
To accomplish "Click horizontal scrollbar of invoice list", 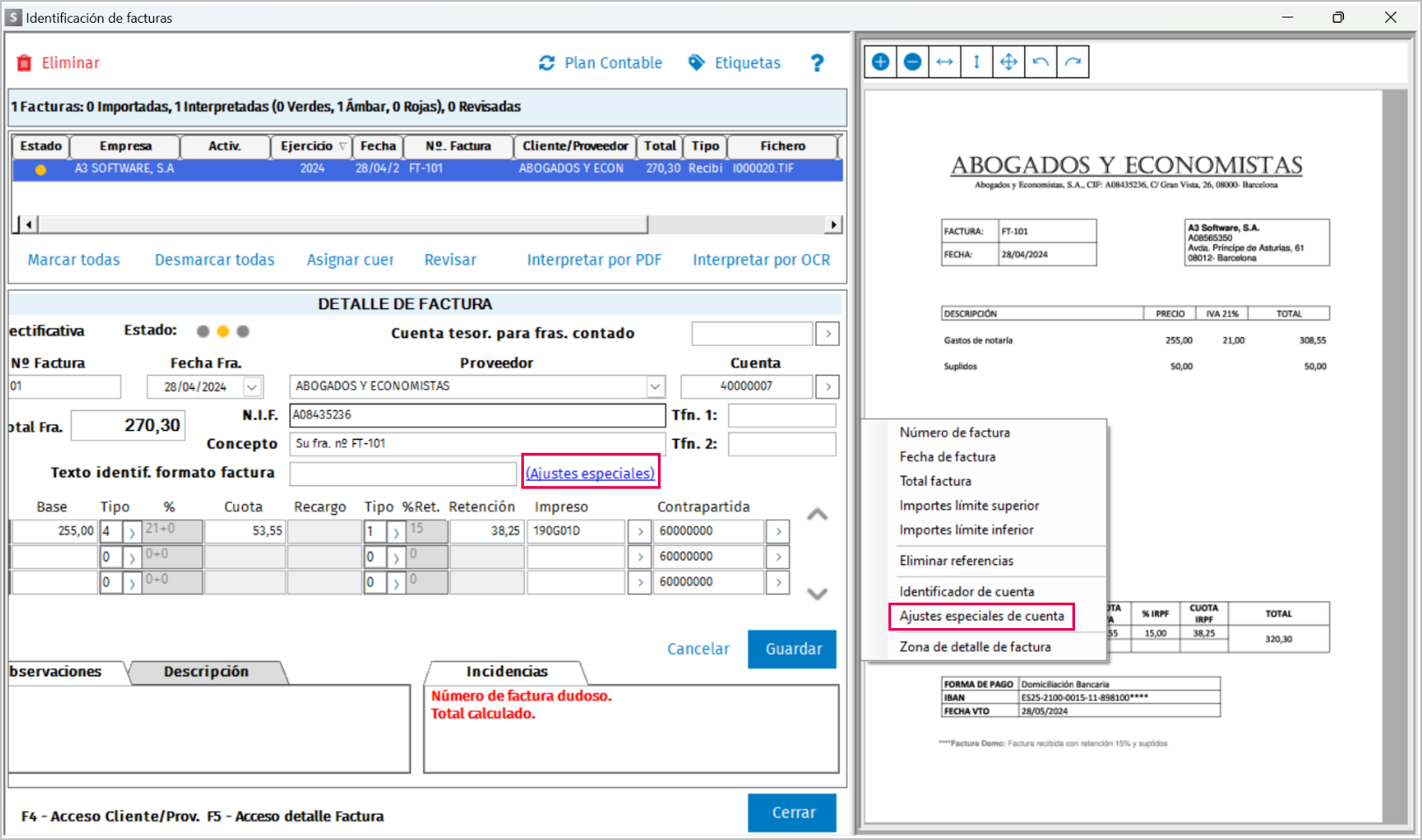I will coord(342,225).
